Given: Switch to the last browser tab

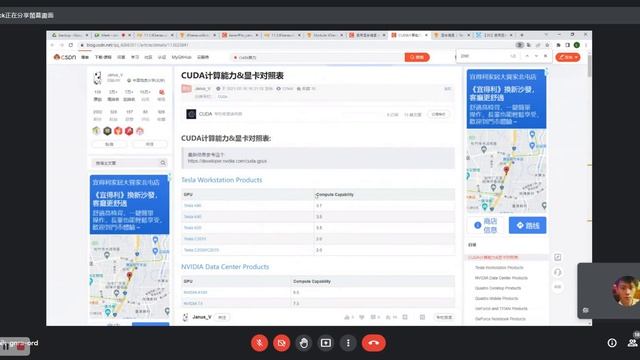Looking at the screenshot, I should [495, 36].
